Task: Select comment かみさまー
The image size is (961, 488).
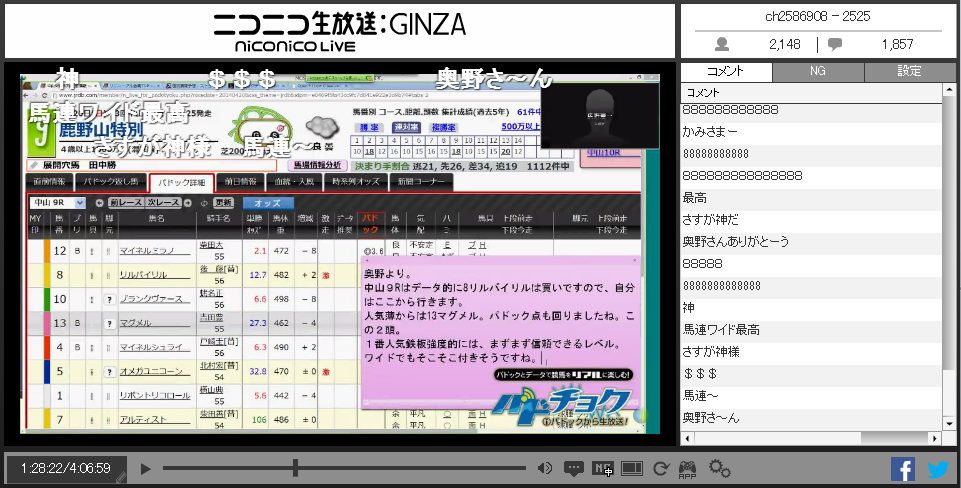Action: click(x=811, y=132)
